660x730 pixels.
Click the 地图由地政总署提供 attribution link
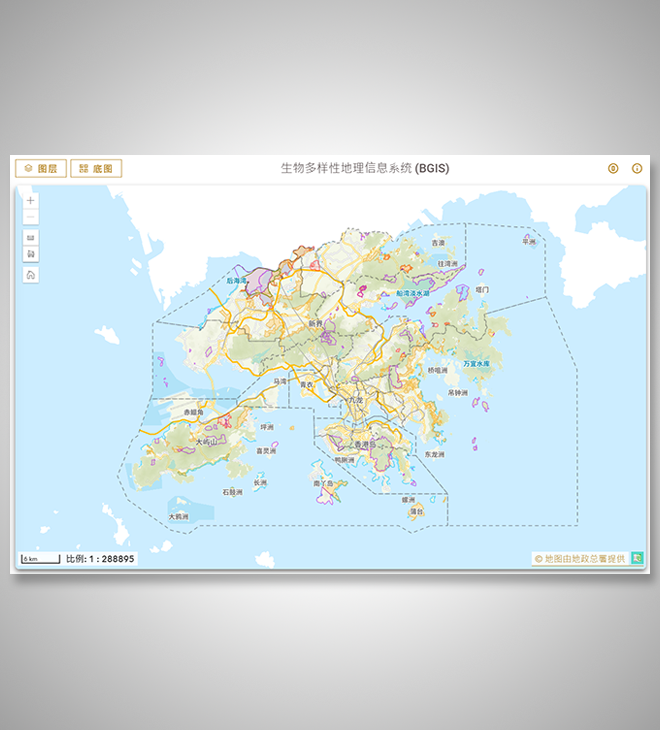579,558
